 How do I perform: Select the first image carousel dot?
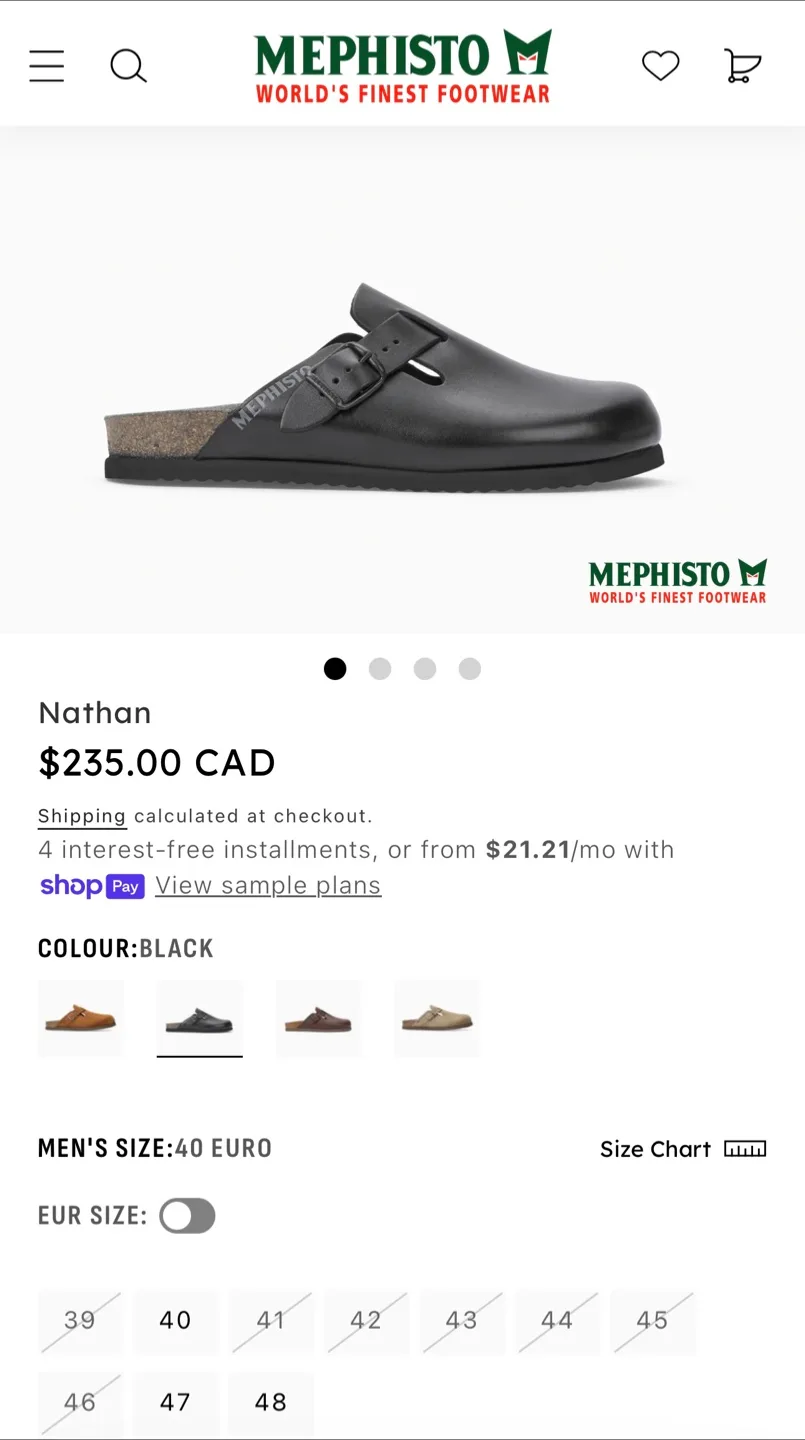[x=335, y=669]
